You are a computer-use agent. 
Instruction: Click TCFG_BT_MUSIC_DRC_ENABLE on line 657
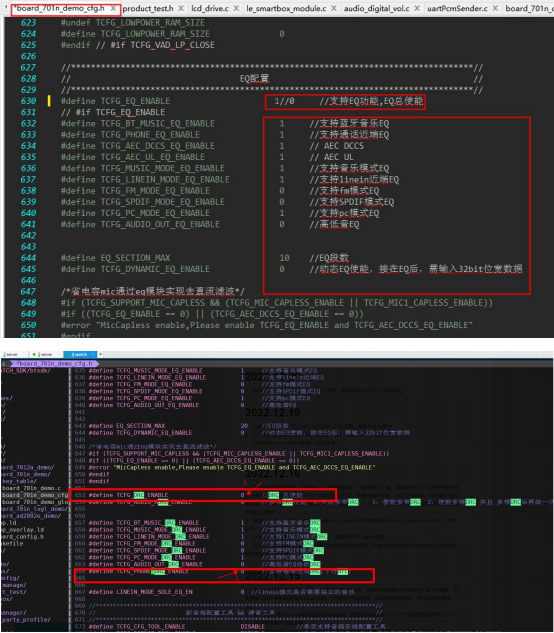tap(158, 523)
